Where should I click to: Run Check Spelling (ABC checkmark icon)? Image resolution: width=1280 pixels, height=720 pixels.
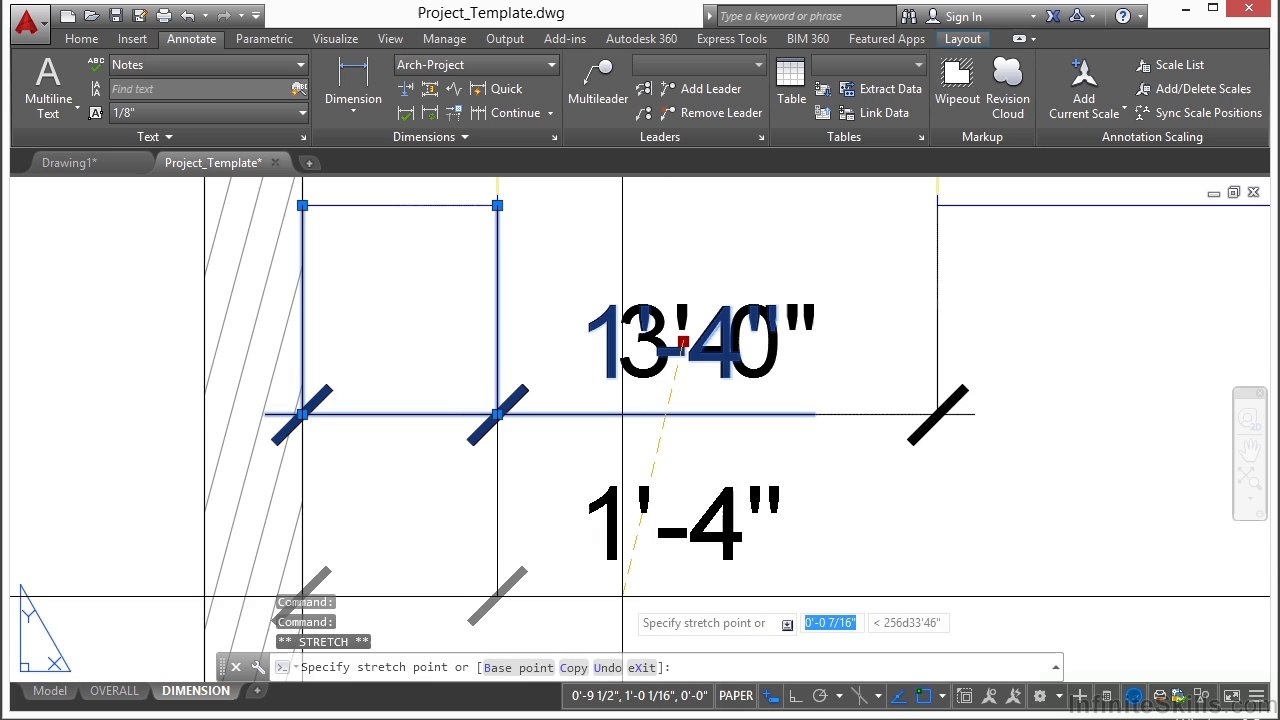click(96, 65)
